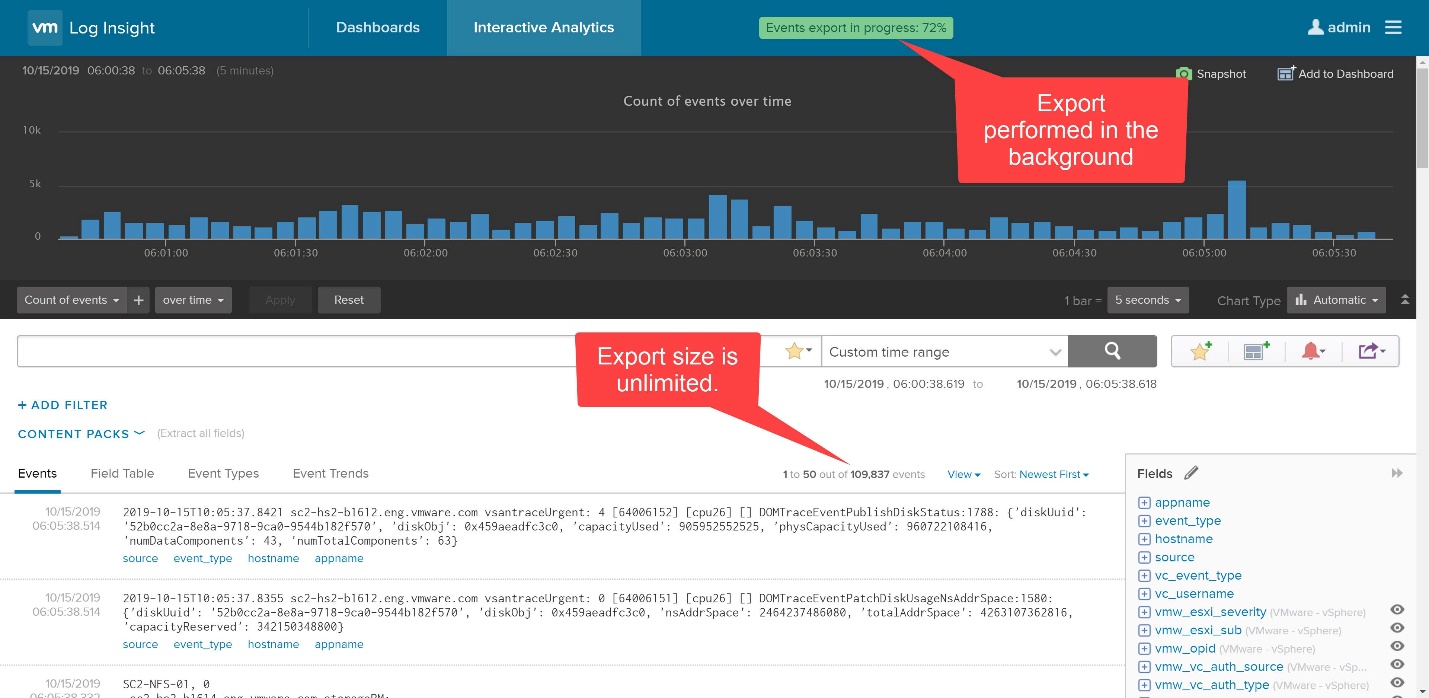Expand the vc_event_type field
1429x698 pixels.
[x=1144, y=576]
